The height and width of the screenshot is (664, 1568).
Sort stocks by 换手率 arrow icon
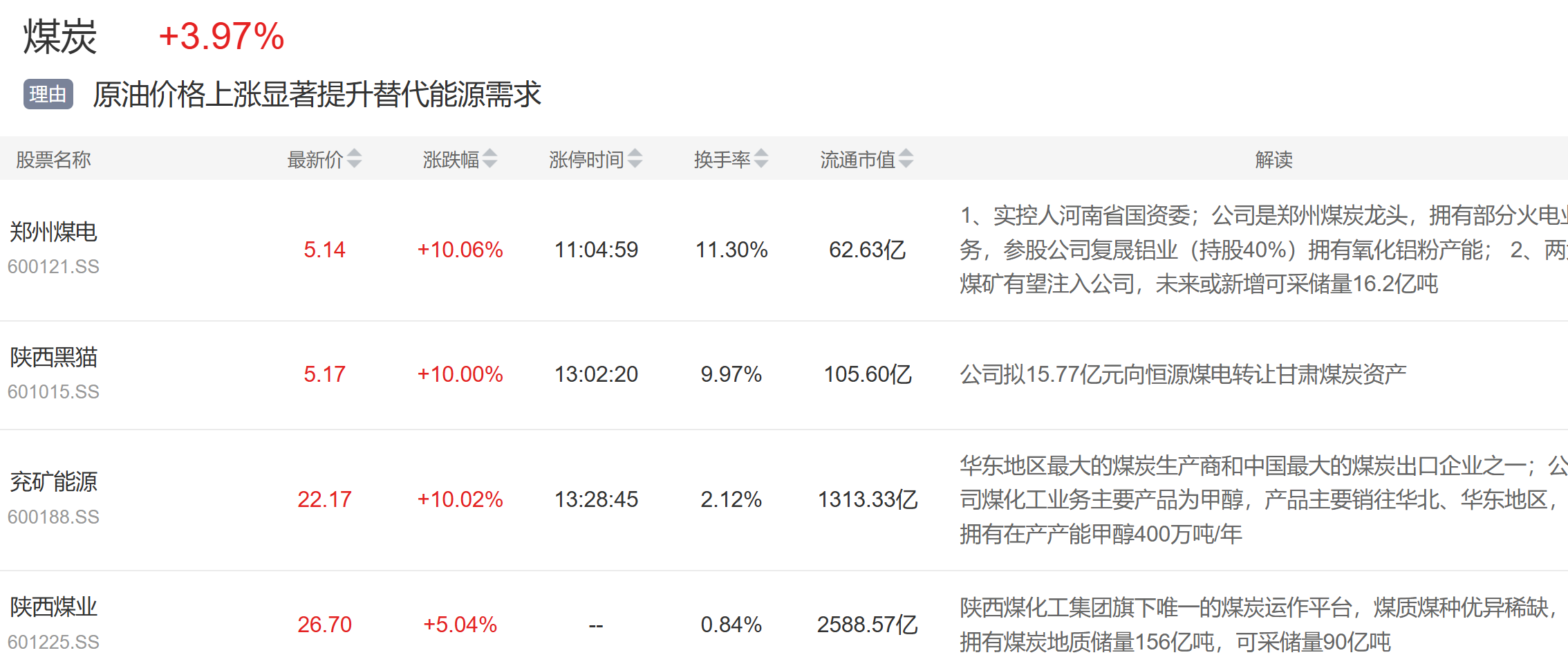tap(760, 159)
